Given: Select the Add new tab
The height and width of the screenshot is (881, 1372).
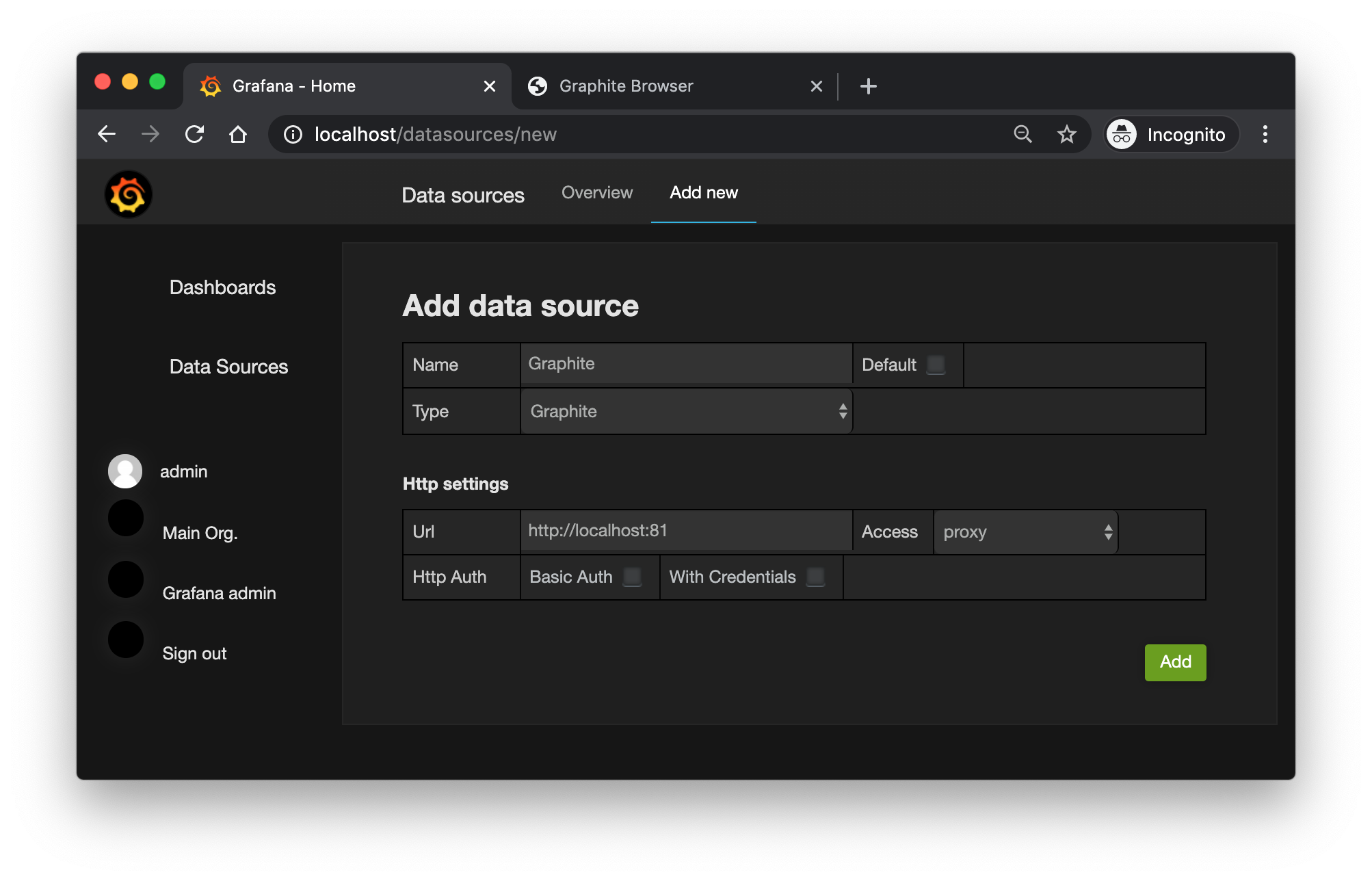Looking at the screenshot, I should click(704, 192).
